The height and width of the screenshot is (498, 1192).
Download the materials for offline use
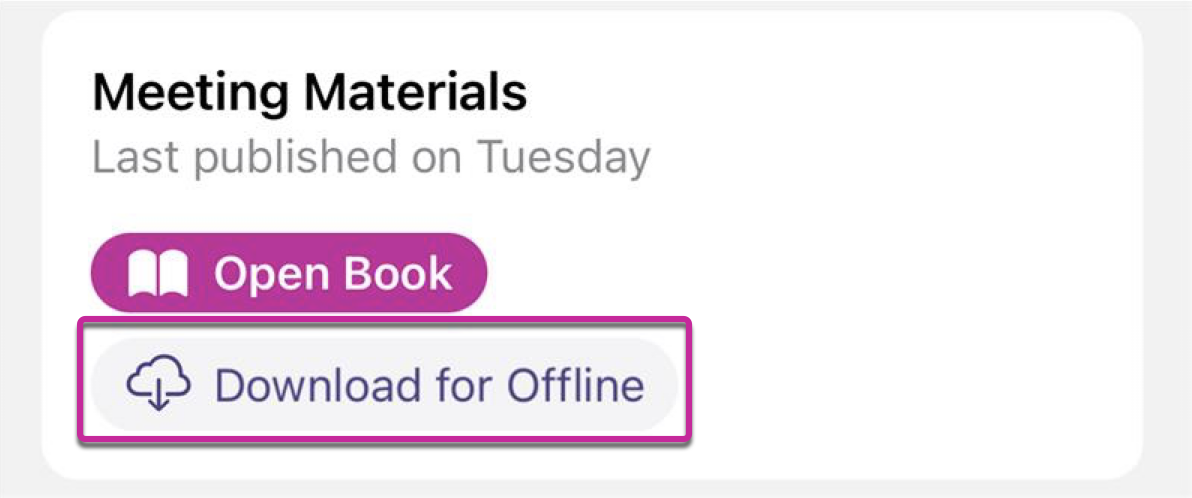pyautogui.click(x=384, y=384)
